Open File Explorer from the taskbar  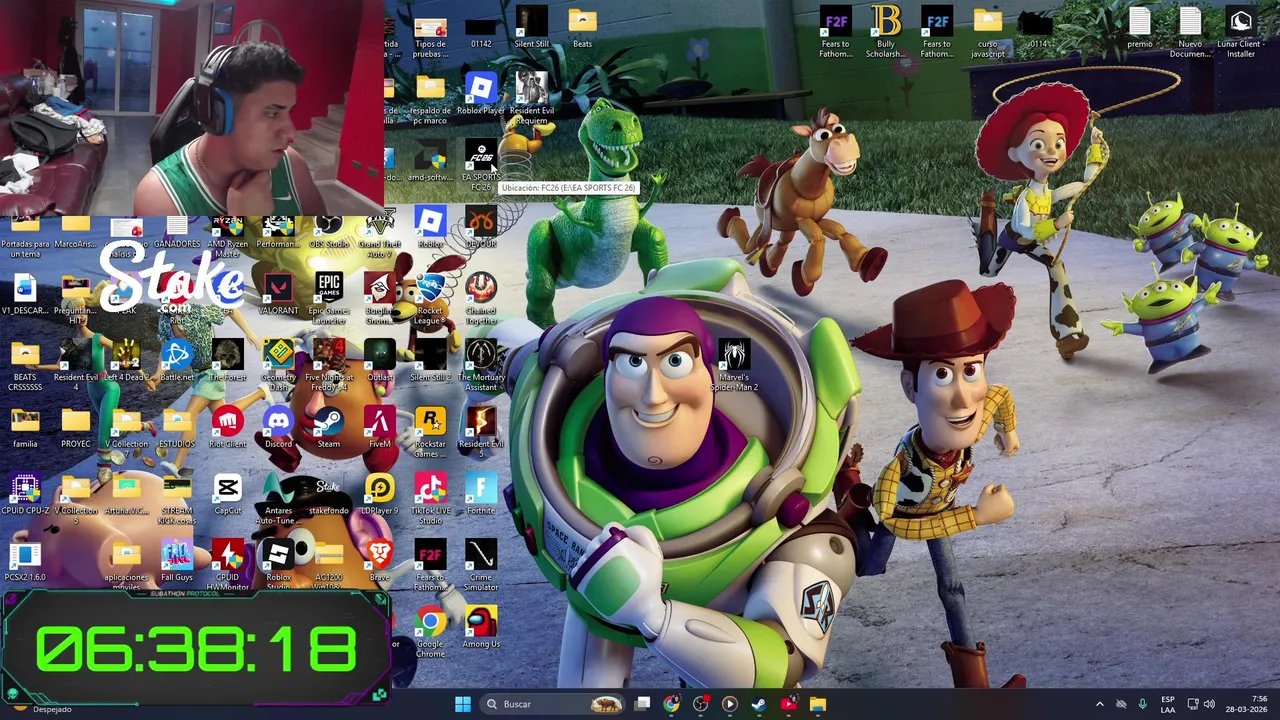(818, 704)
